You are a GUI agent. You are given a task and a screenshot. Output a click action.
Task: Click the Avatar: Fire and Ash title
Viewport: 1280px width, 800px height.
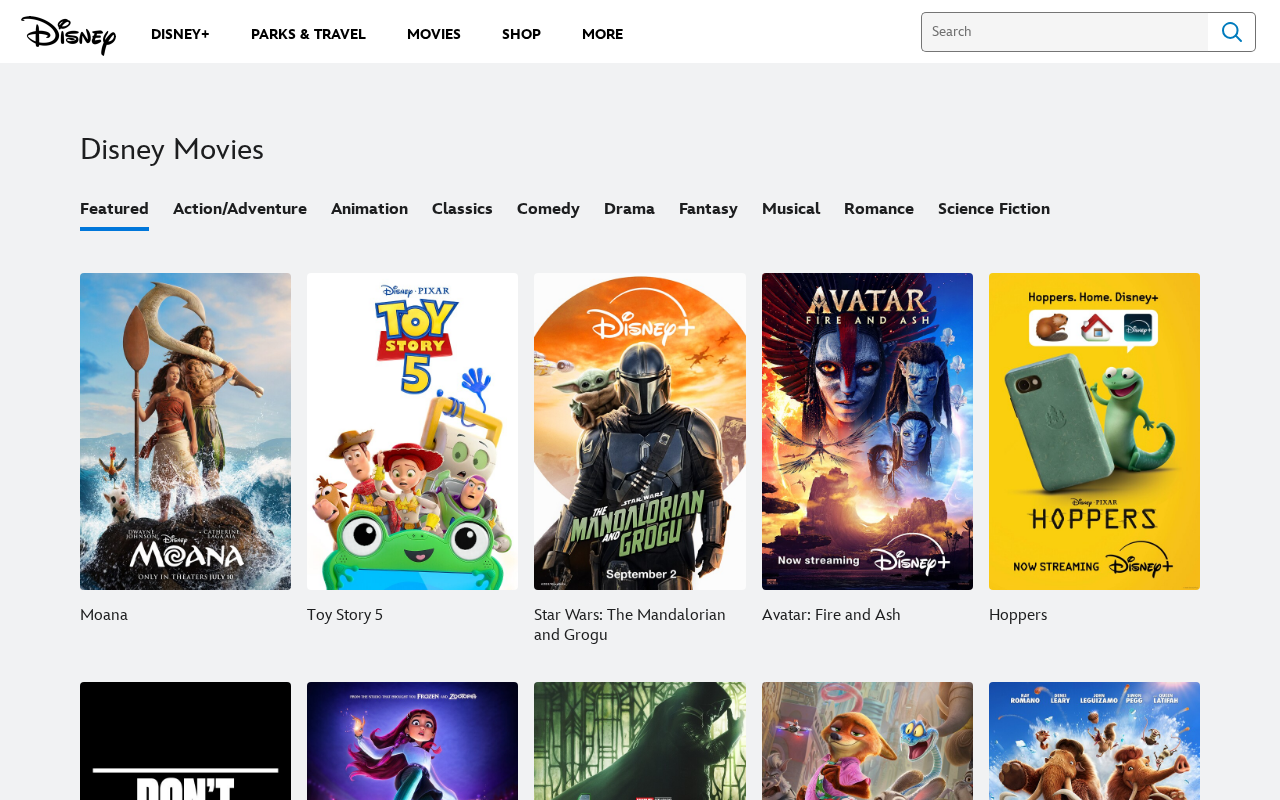[831, 615]
